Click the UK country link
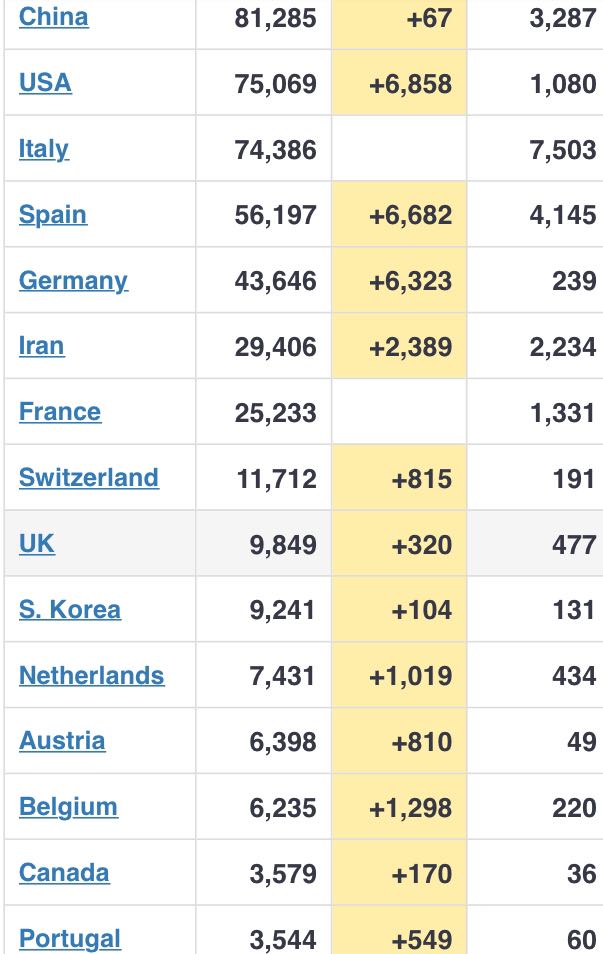Image resolution: width=603 pixels, height=954 pixels. point(37,544)
